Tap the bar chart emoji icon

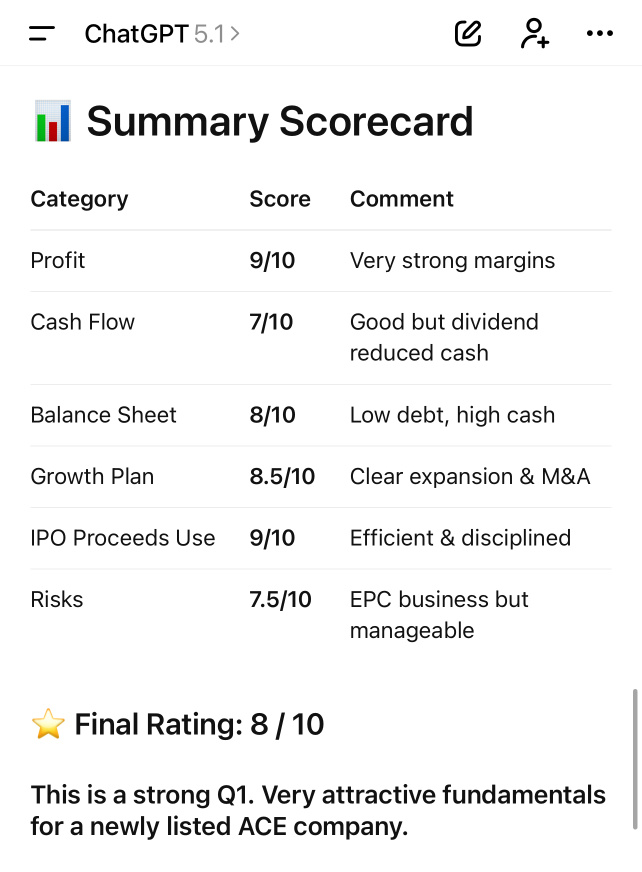pos(52,121)
